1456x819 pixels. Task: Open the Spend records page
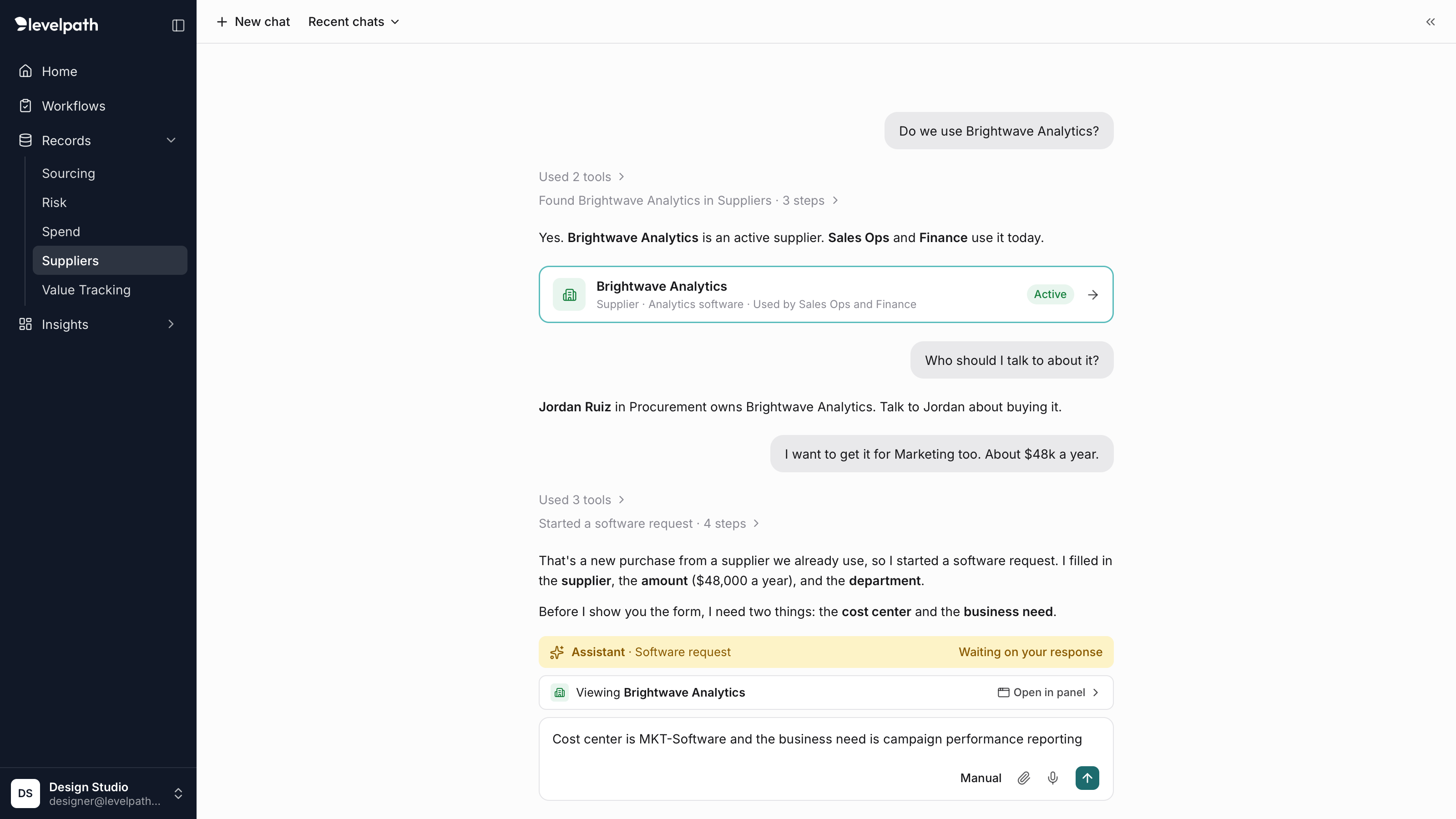[x=110, y=232]
